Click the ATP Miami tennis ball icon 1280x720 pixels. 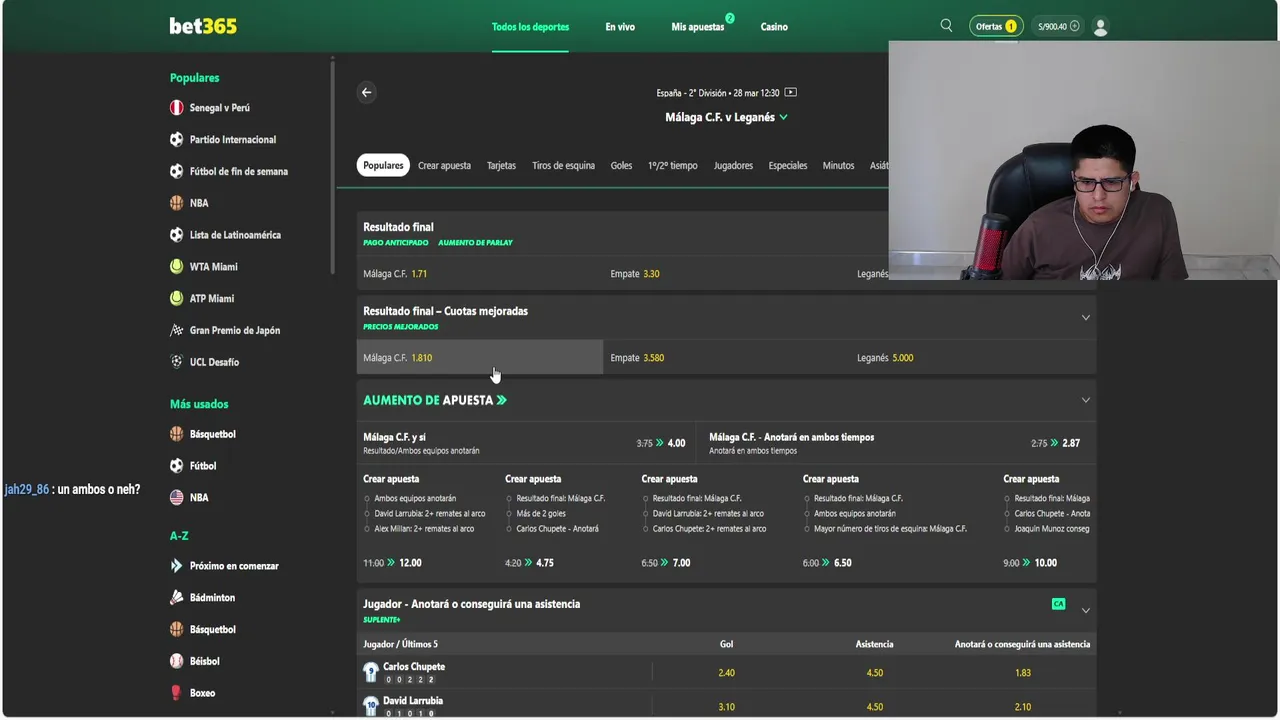(x=176, y=298)
